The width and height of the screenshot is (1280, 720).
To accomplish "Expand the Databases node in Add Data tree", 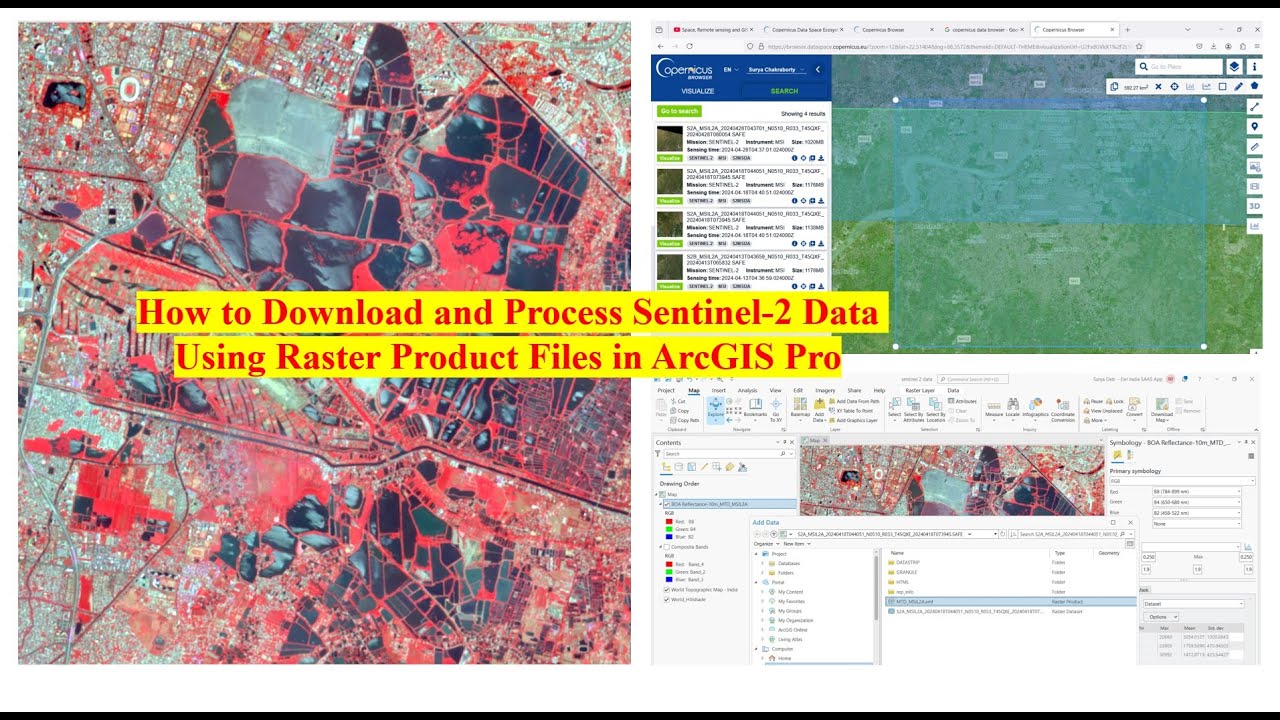I will pyautogui.click(x=762, y=563).
